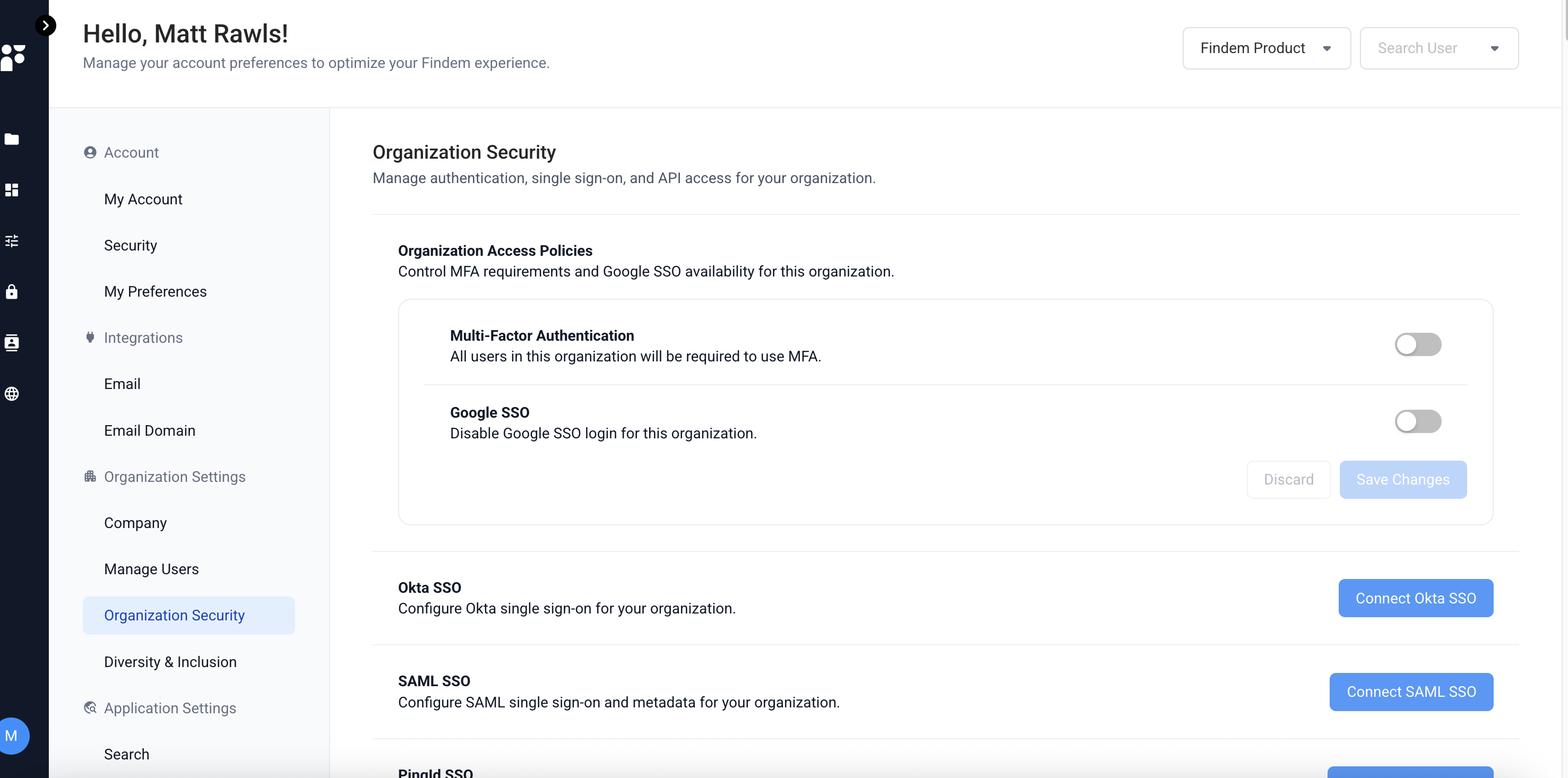The width and height of the screenshot is (1568, 778).
Task: Click the Integrations plug icon
Action: tap(90, 337)
